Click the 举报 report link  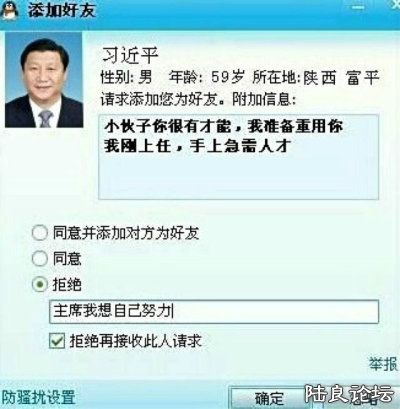(383, 364)
